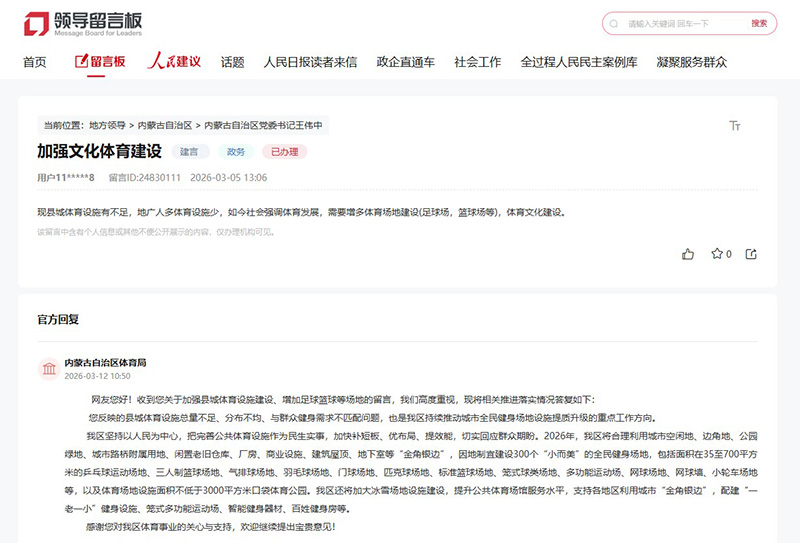The height and width of the screenshot is (543, 800).
Task: Open the 政企直通车 menu item
Action: coord(406,62)
